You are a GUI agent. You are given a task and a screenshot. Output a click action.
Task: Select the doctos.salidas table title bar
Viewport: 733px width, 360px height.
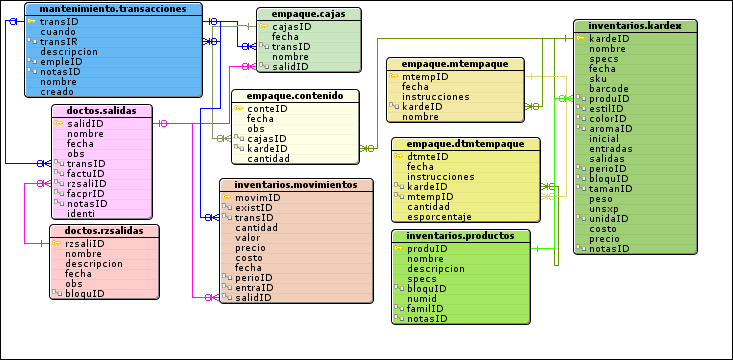(101, 111)
